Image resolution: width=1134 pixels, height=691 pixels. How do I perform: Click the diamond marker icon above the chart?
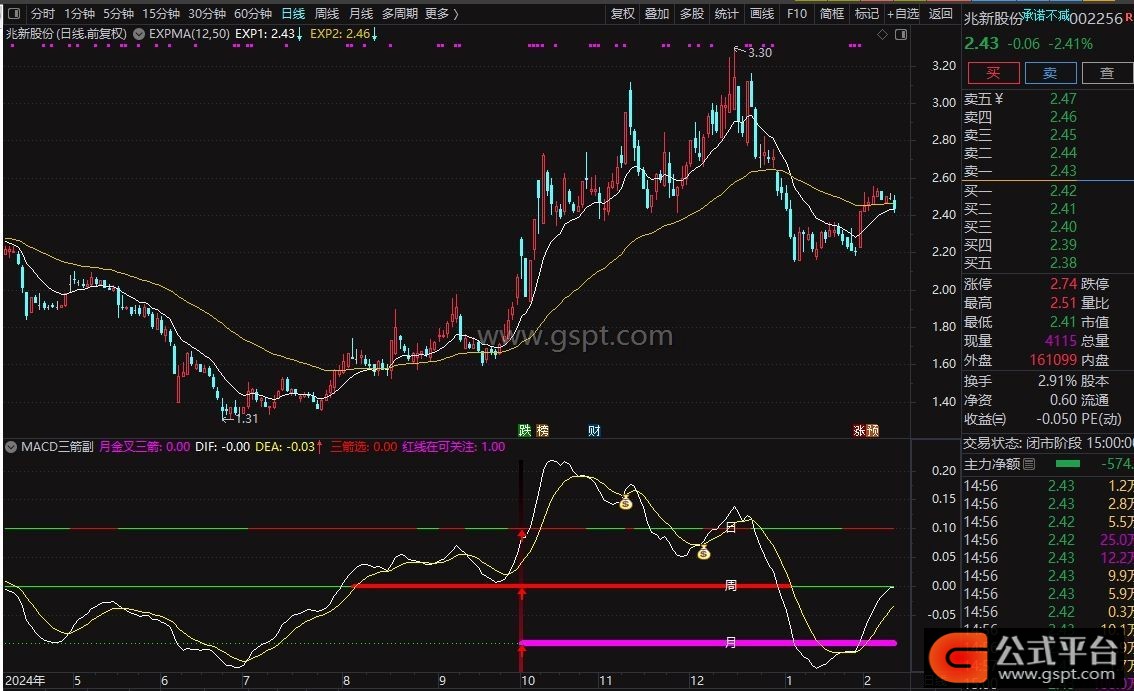882,34
